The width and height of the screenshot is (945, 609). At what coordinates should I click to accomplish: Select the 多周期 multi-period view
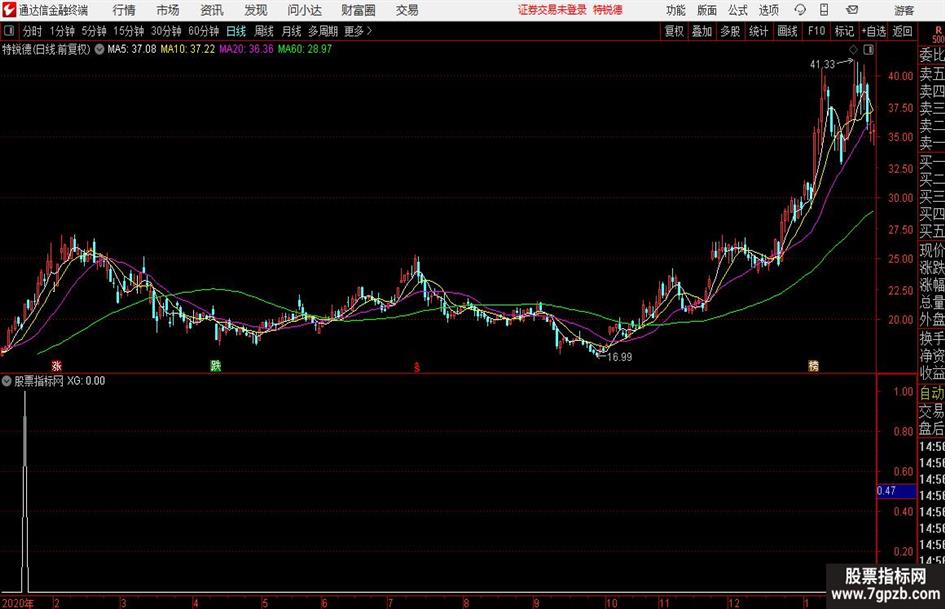pyautogui.click(x=323, y=31)
